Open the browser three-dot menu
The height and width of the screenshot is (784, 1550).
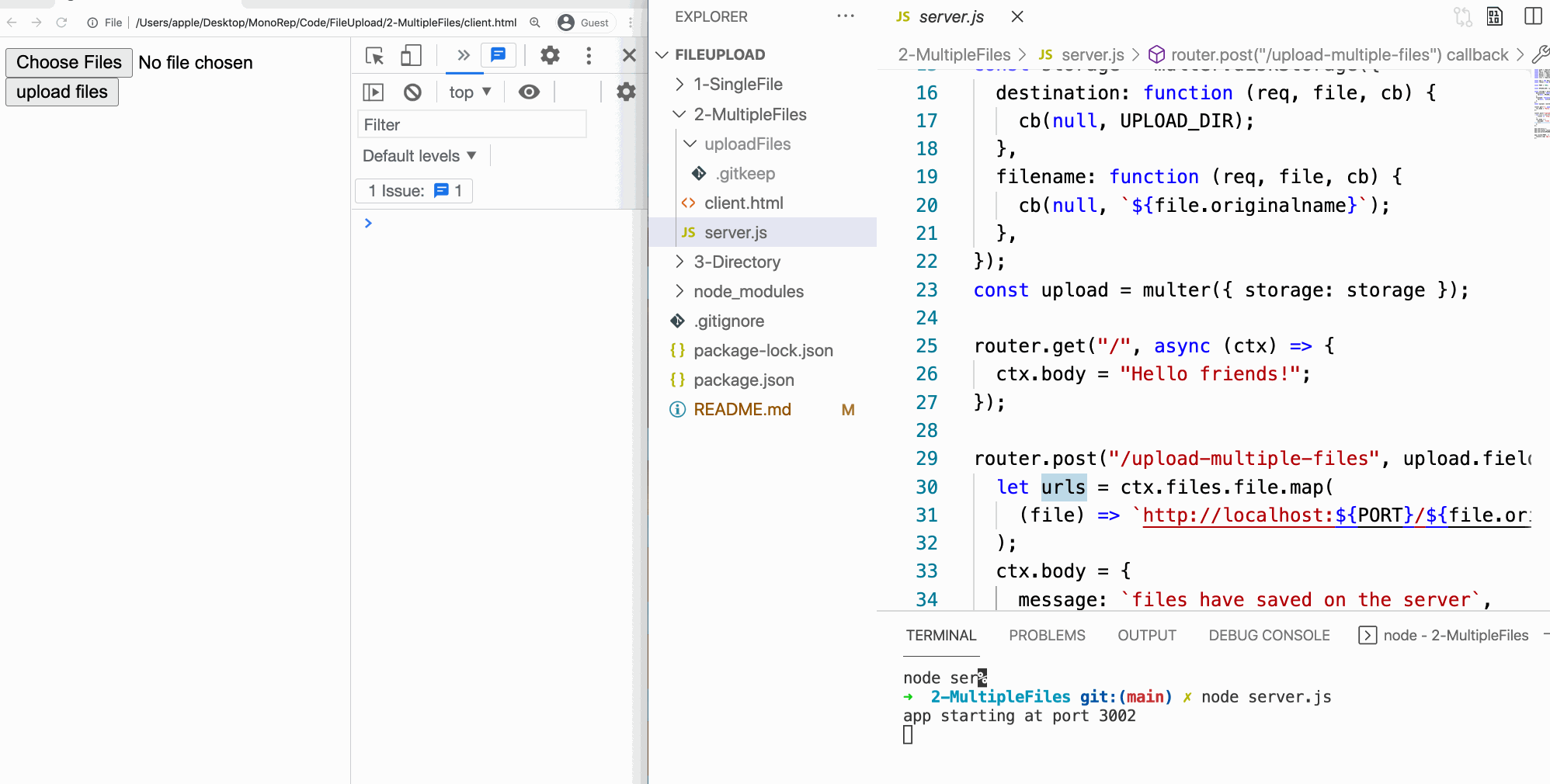point(631,23)
